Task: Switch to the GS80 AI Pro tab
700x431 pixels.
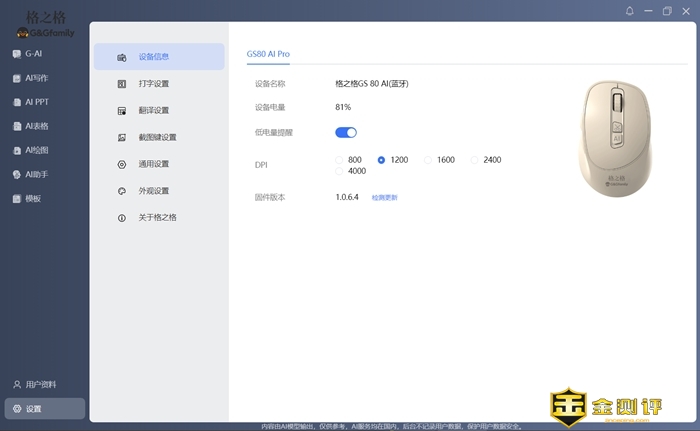Action: (x=268, y=53)
